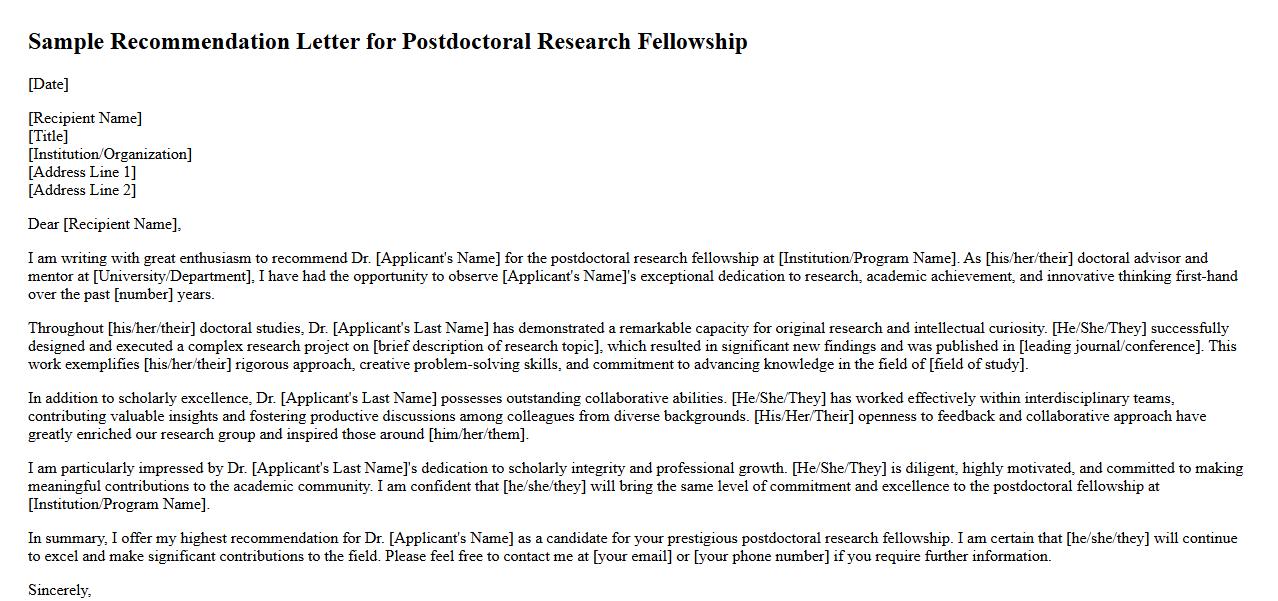The height and width of the screenshot is (601, 1278).
Task: Click the Sincerely closing line
Action: 59,590
